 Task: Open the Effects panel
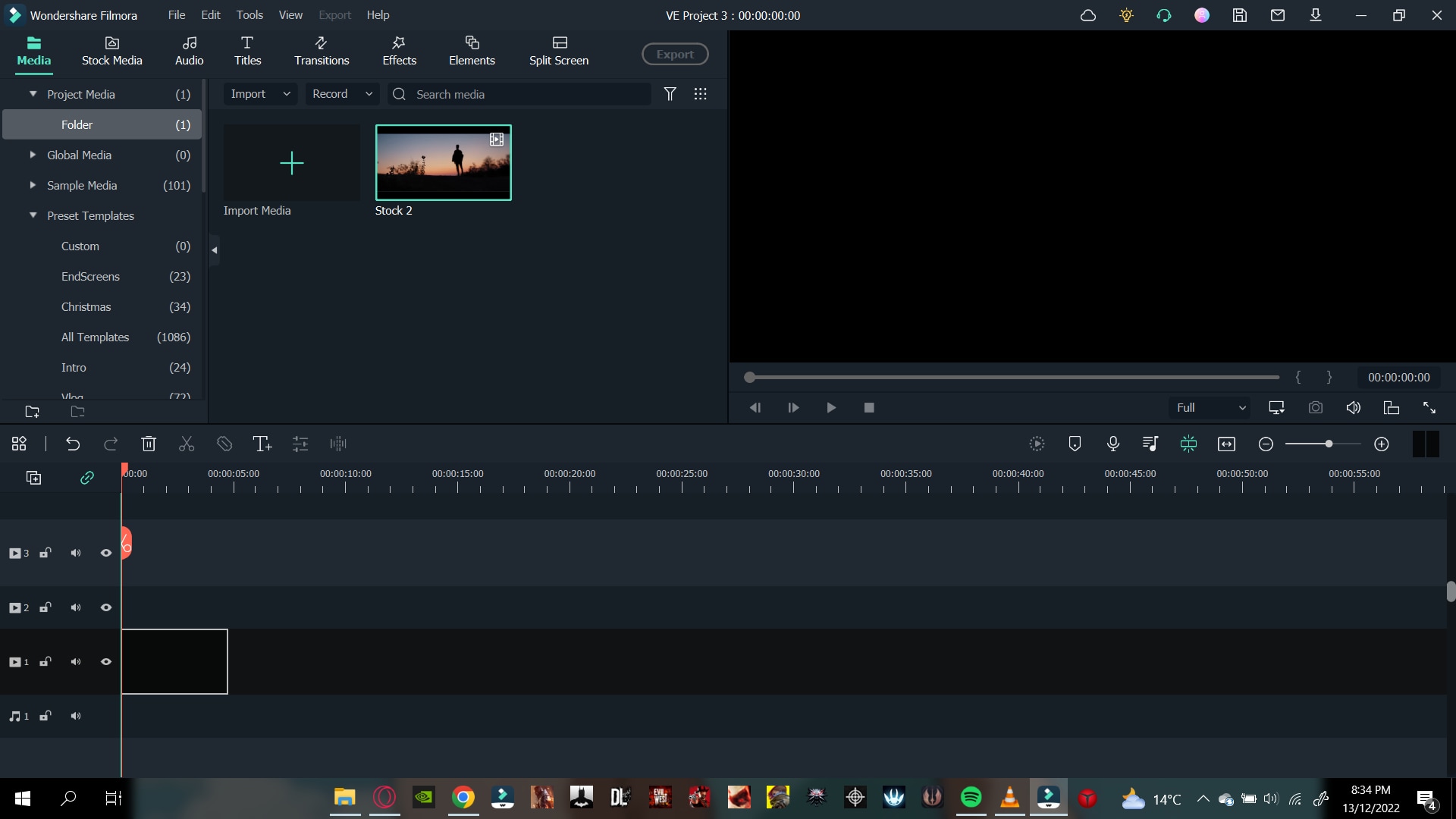click(x=399, y=50)
